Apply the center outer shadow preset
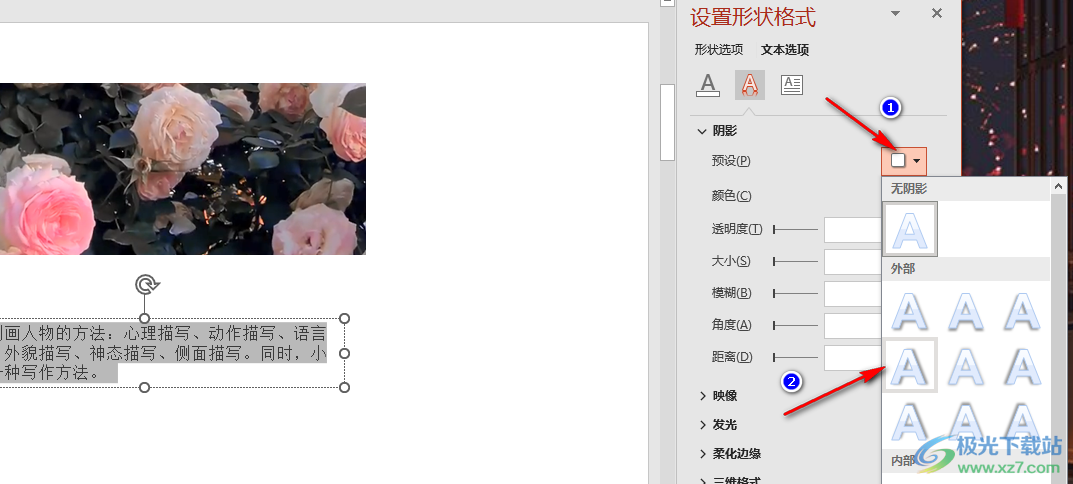The width and height of the screenshot is (1073, 484). [x=968, y=365]
